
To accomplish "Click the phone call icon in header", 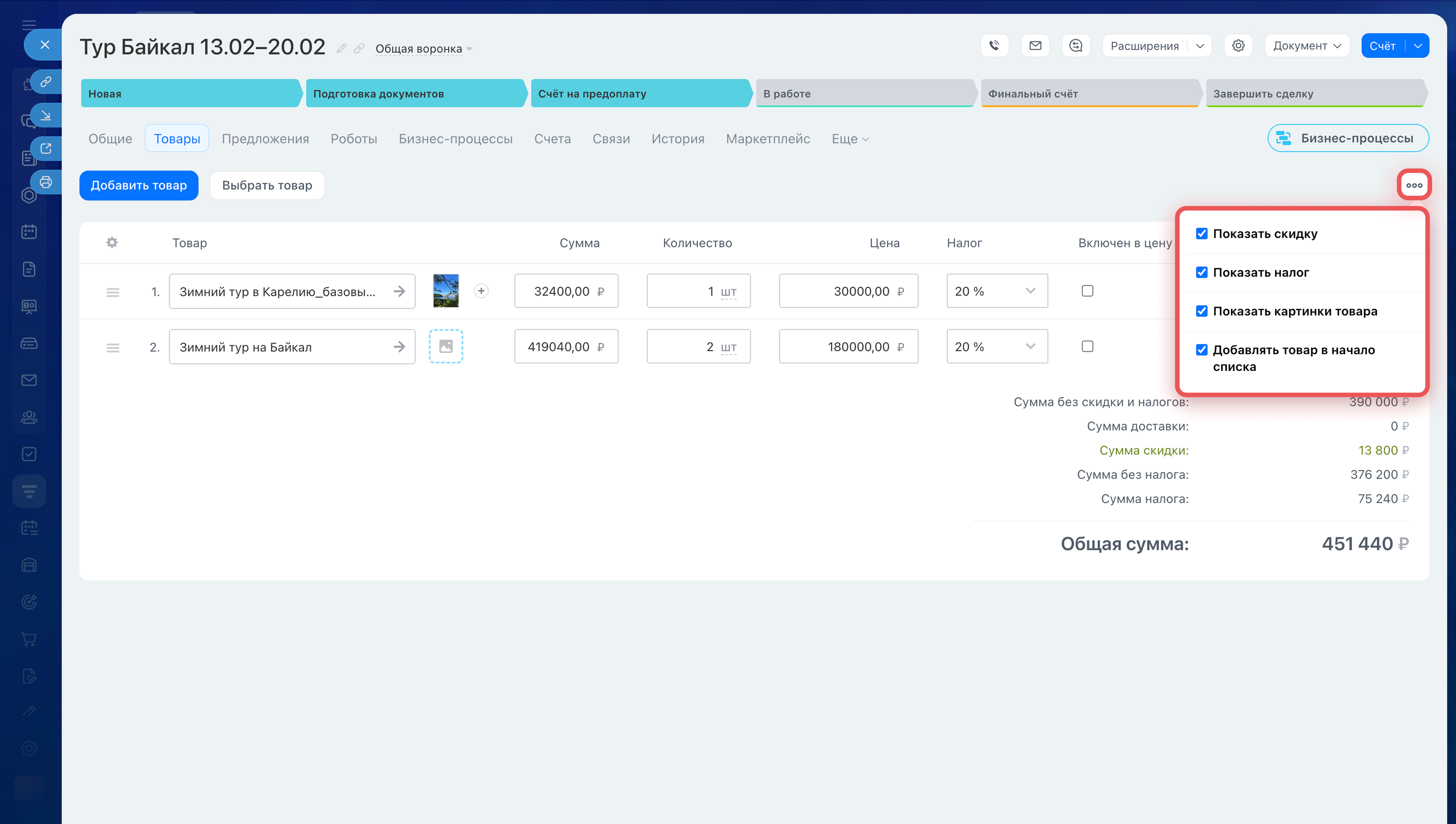I will click(x=994, y=46).
